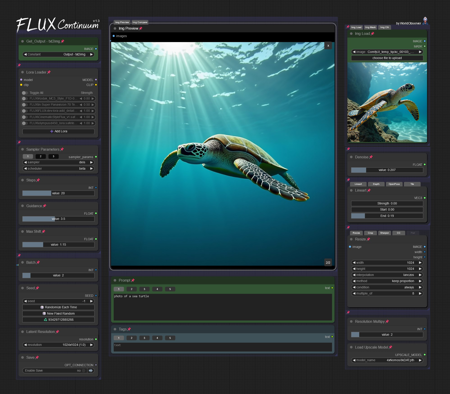
Task: Click the collapse dot of Img Load node
Action: (351, 34)
